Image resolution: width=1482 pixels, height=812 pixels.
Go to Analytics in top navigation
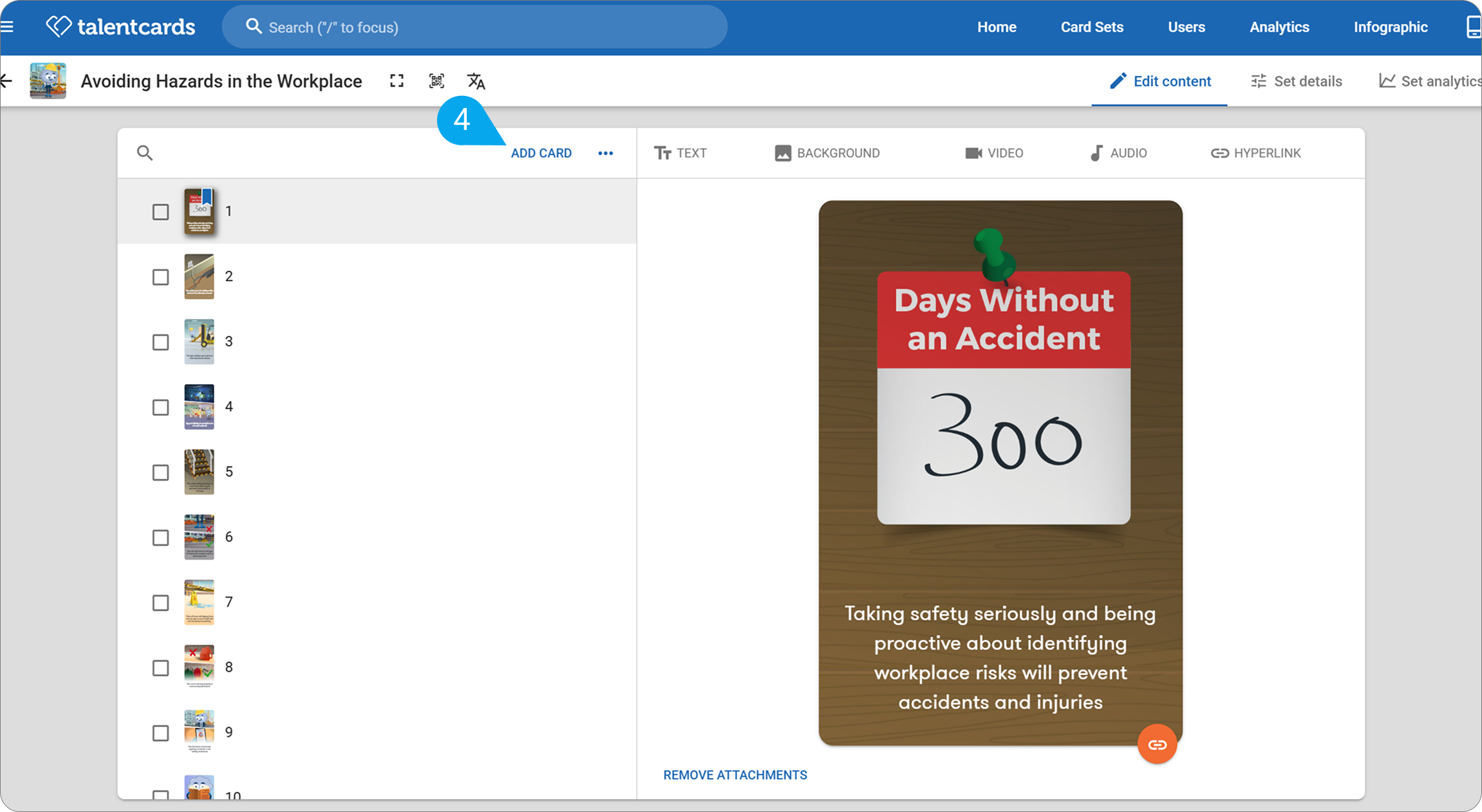[x=1279, y=27]
